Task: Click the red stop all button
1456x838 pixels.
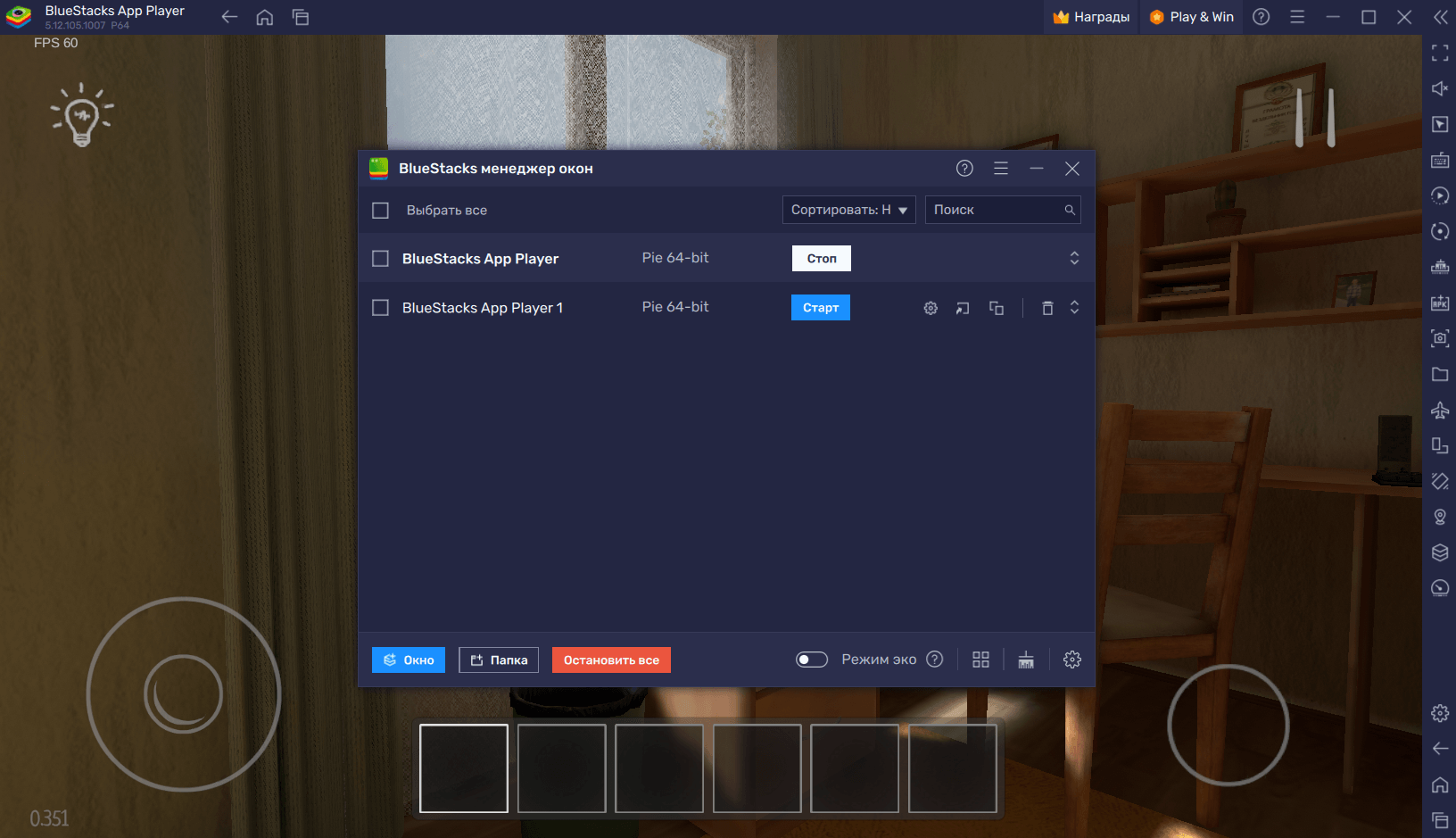Action: pyautogui.click(x=611, y=660)
